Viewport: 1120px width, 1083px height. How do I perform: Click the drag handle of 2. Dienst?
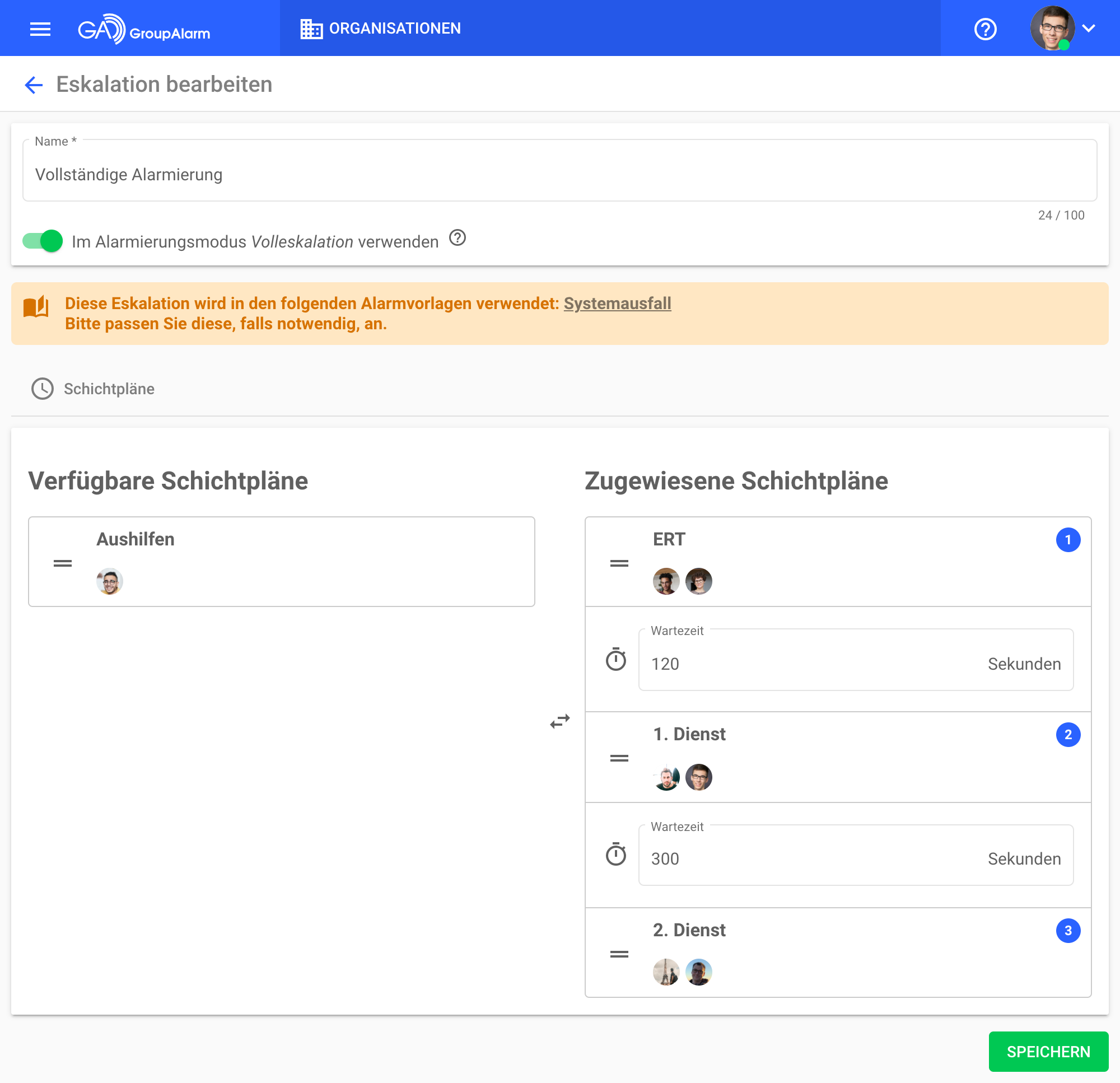pyautogui.click(x=619, y=954)
